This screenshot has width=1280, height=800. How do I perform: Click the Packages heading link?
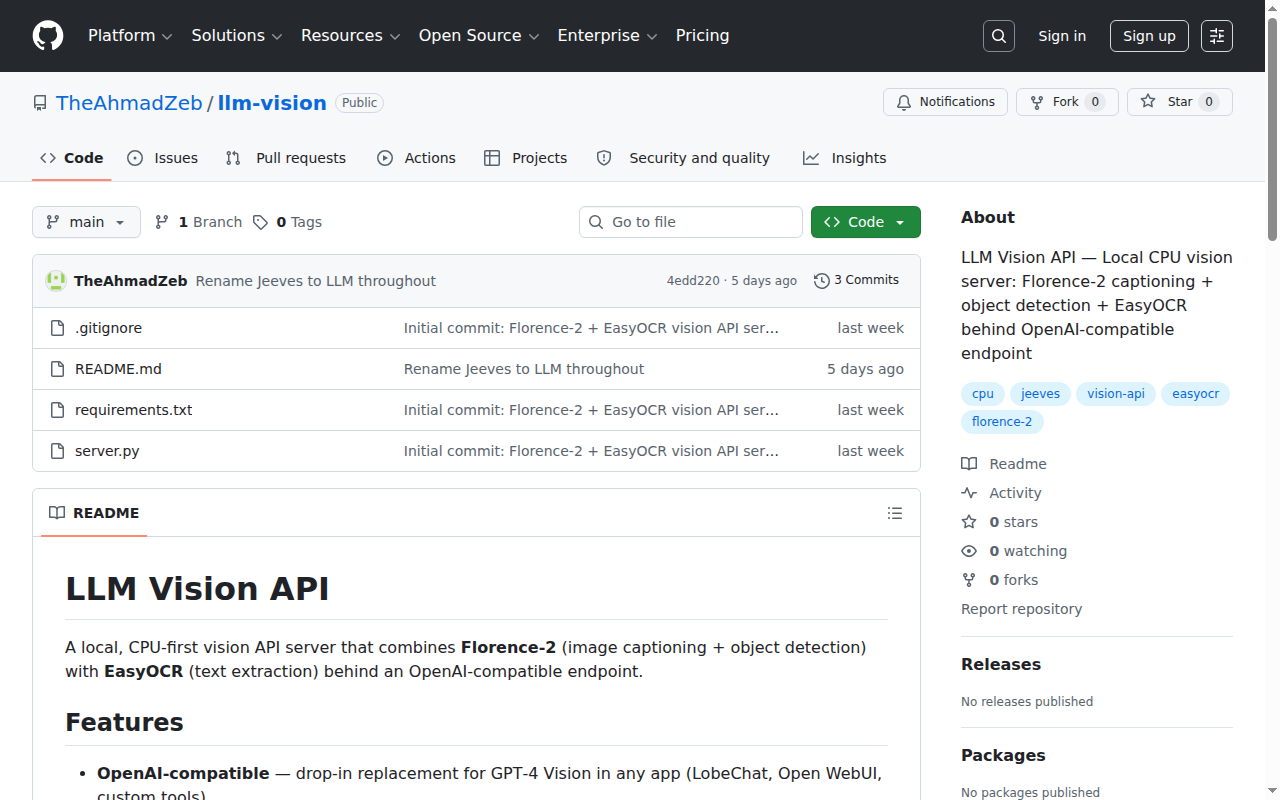pos(1003,755)
